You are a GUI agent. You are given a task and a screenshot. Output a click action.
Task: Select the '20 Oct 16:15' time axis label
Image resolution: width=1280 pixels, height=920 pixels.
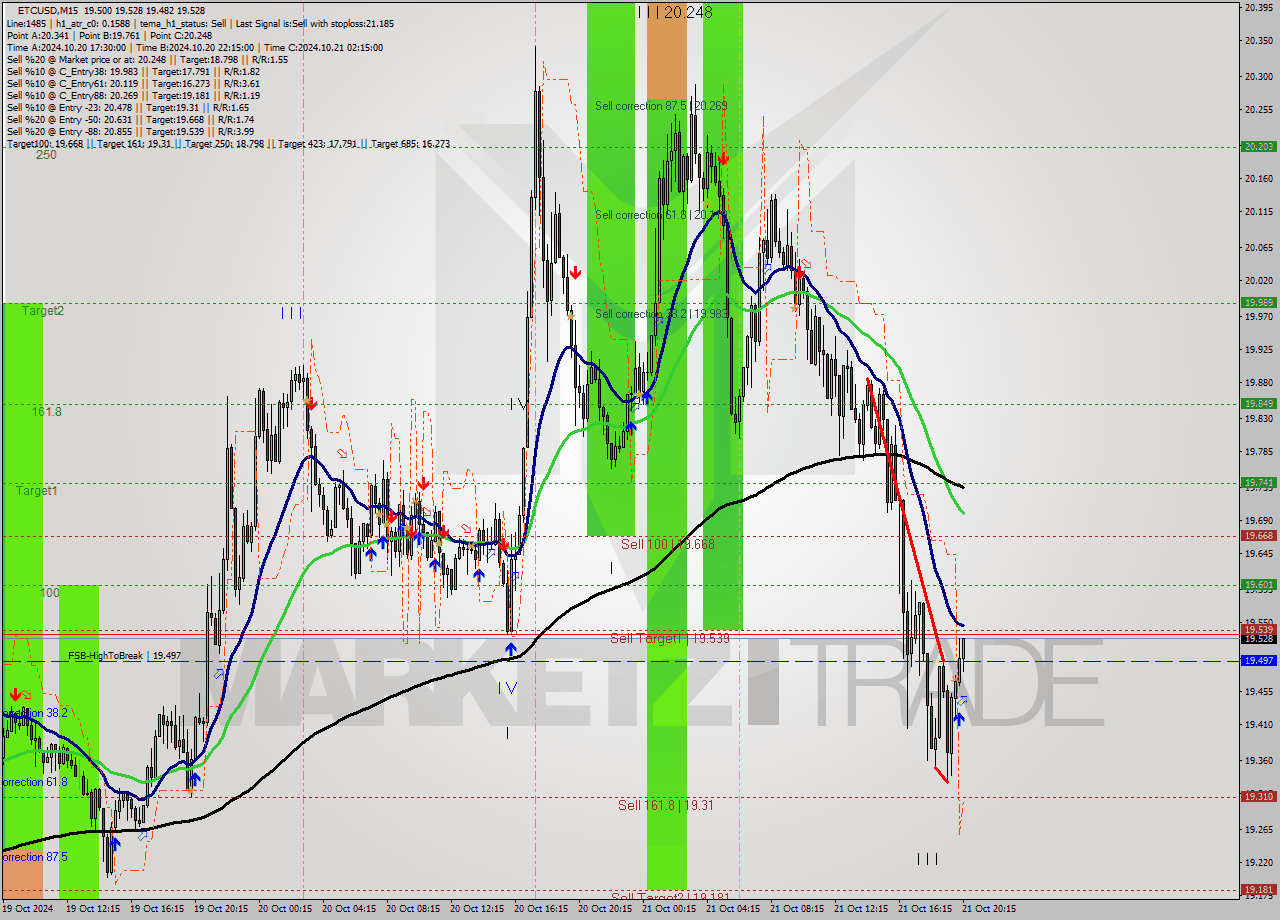[x=542, y=909]
